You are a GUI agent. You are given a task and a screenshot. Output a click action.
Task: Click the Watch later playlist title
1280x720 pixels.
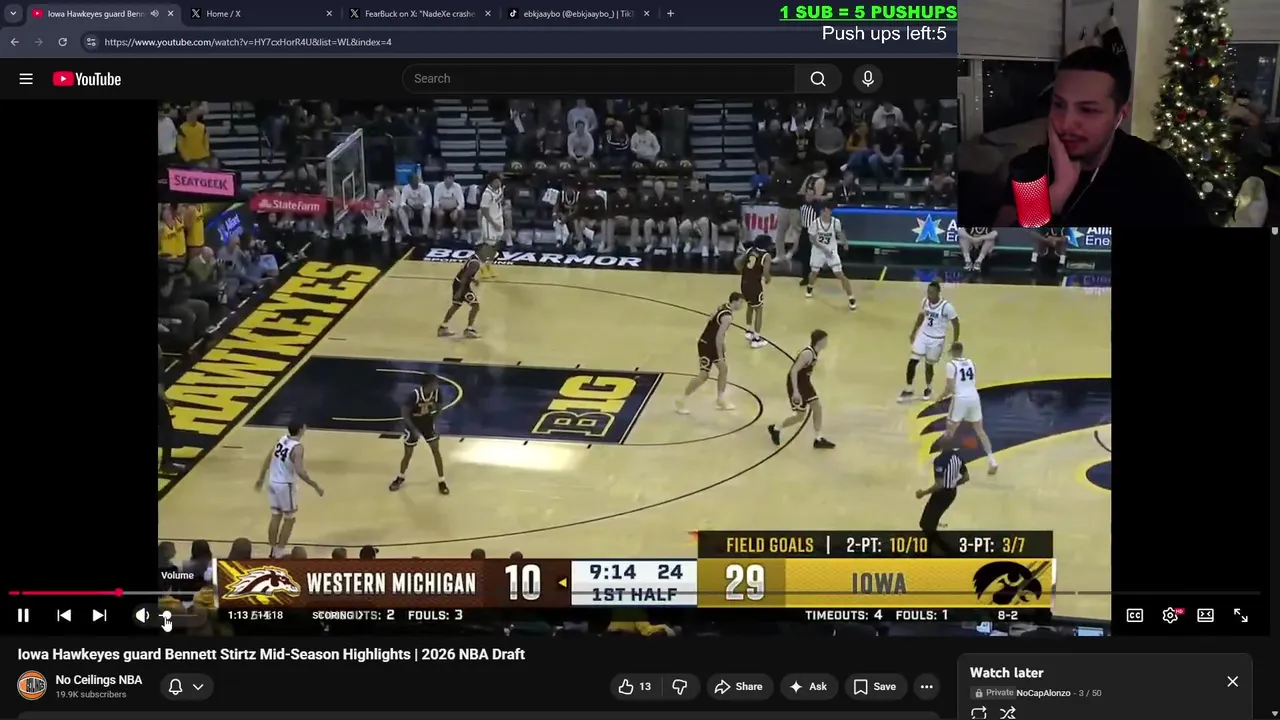tap(1006, 673)
